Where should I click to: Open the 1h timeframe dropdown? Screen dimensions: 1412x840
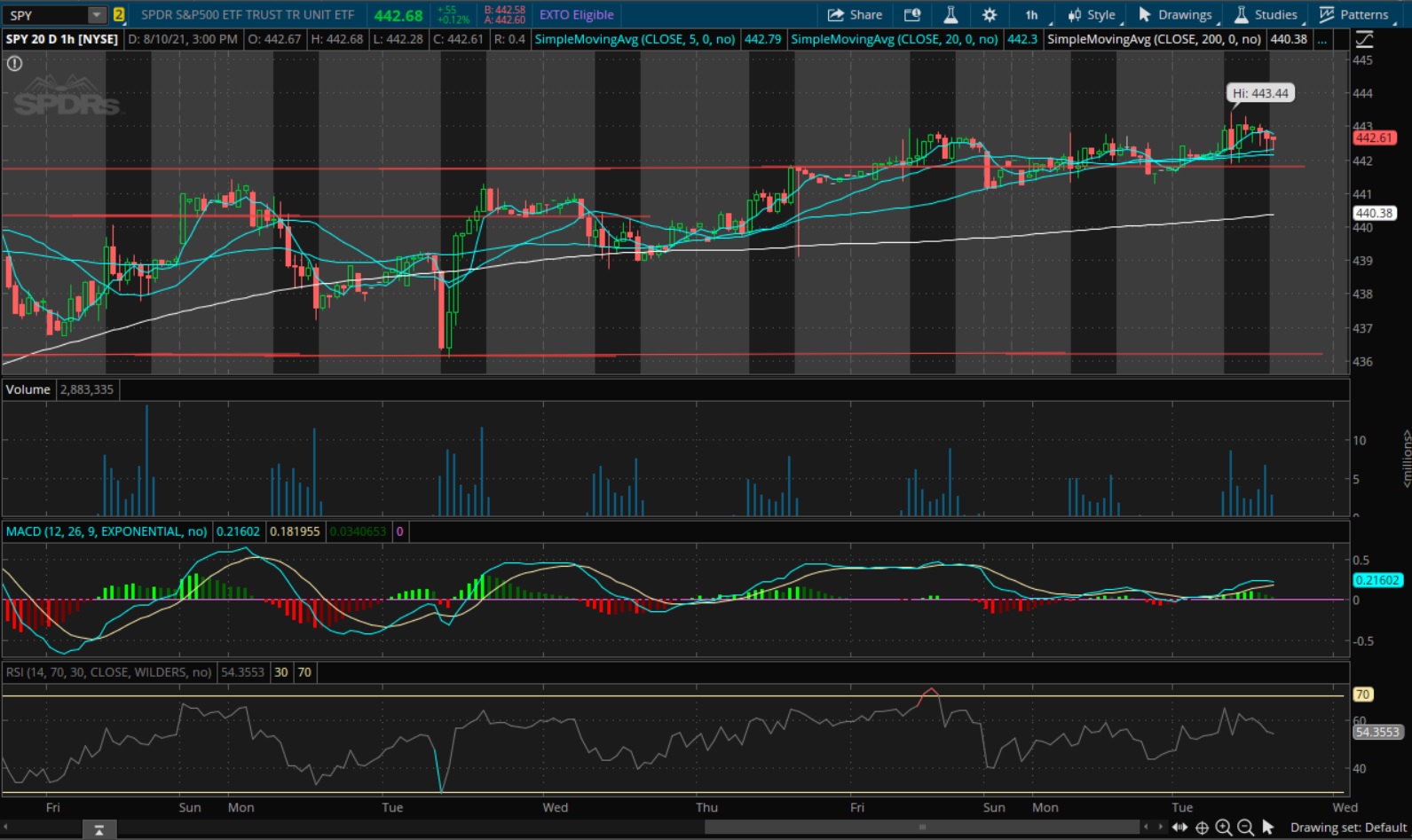(x=1031, y=14)
